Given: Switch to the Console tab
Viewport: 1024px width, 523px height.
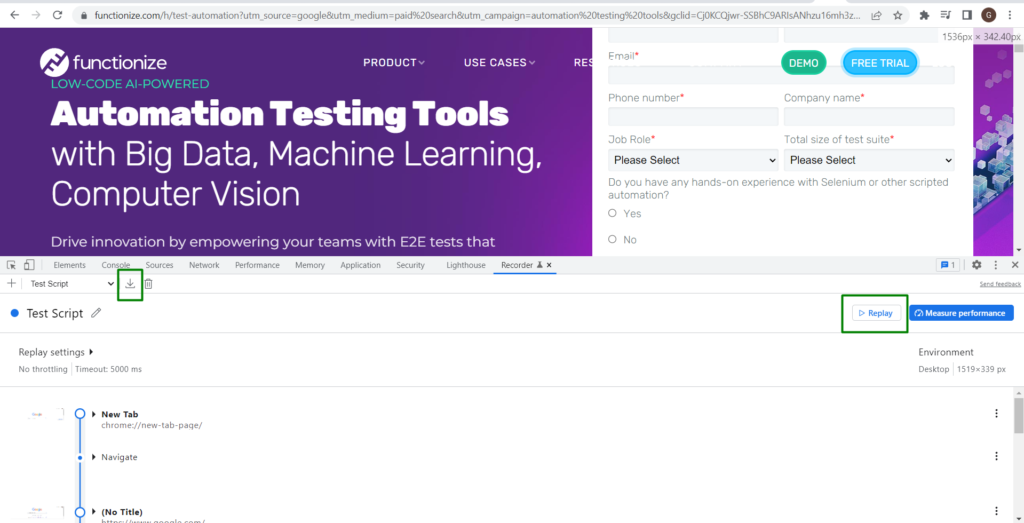Looking at the screenshot, I should click(x=116, y=265).
